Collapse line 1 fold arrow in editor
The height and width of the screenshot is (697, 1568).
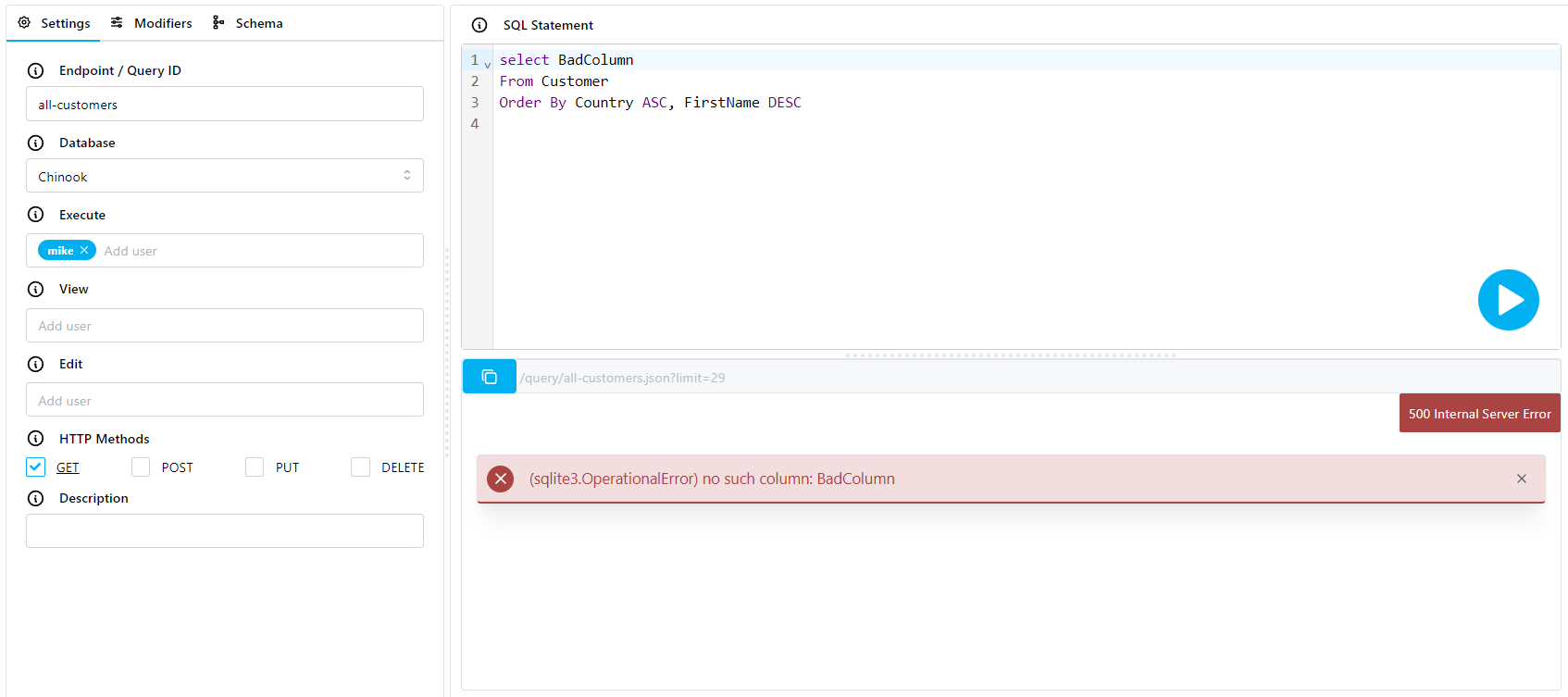pyautogui.click(x=488, y=65)
